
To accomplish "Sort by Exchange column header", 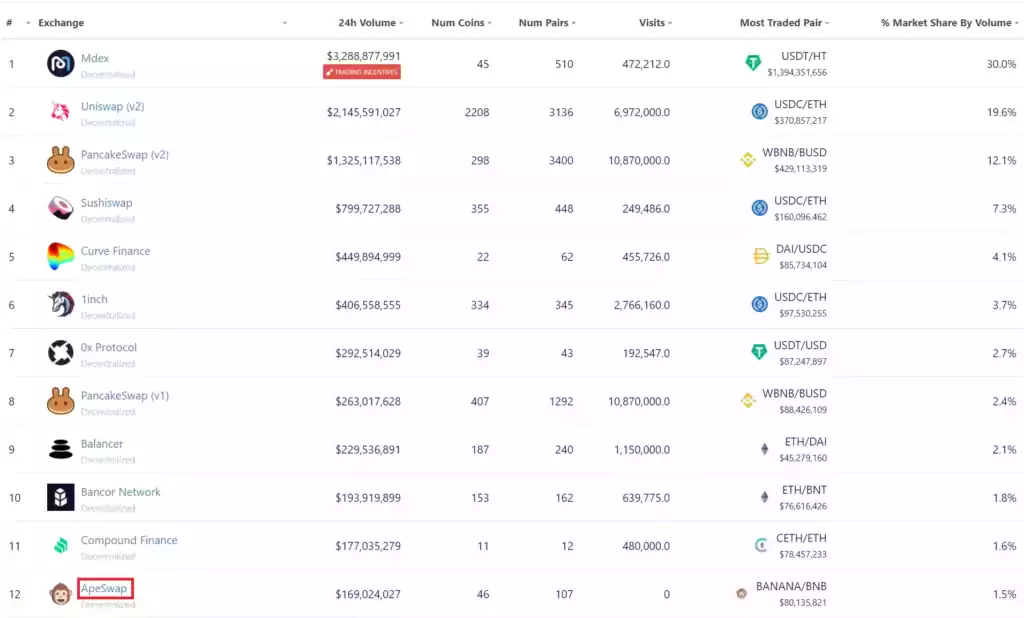I will [61, 23].
